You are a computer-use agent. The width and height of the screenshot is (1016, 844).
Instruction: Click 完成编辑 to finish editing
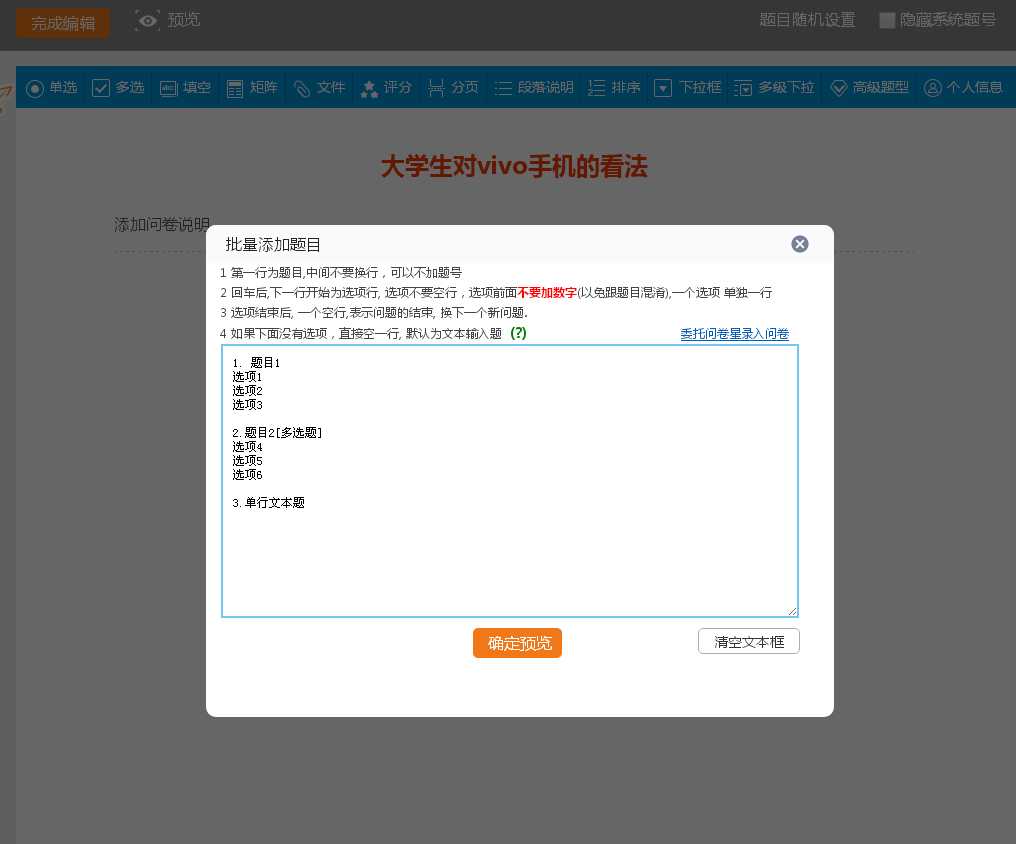[x=63, y=23]
